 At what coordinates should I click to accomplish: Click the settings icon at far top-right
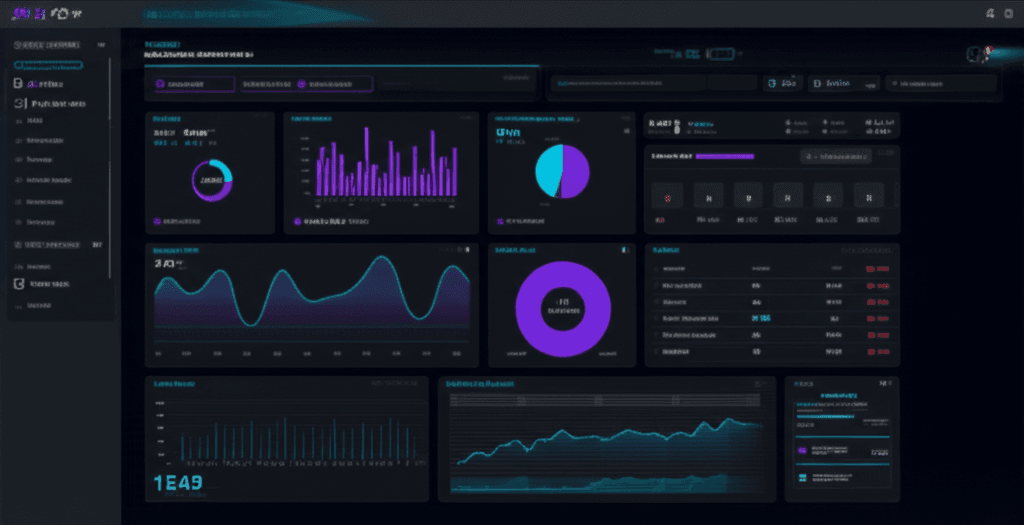1011,13
